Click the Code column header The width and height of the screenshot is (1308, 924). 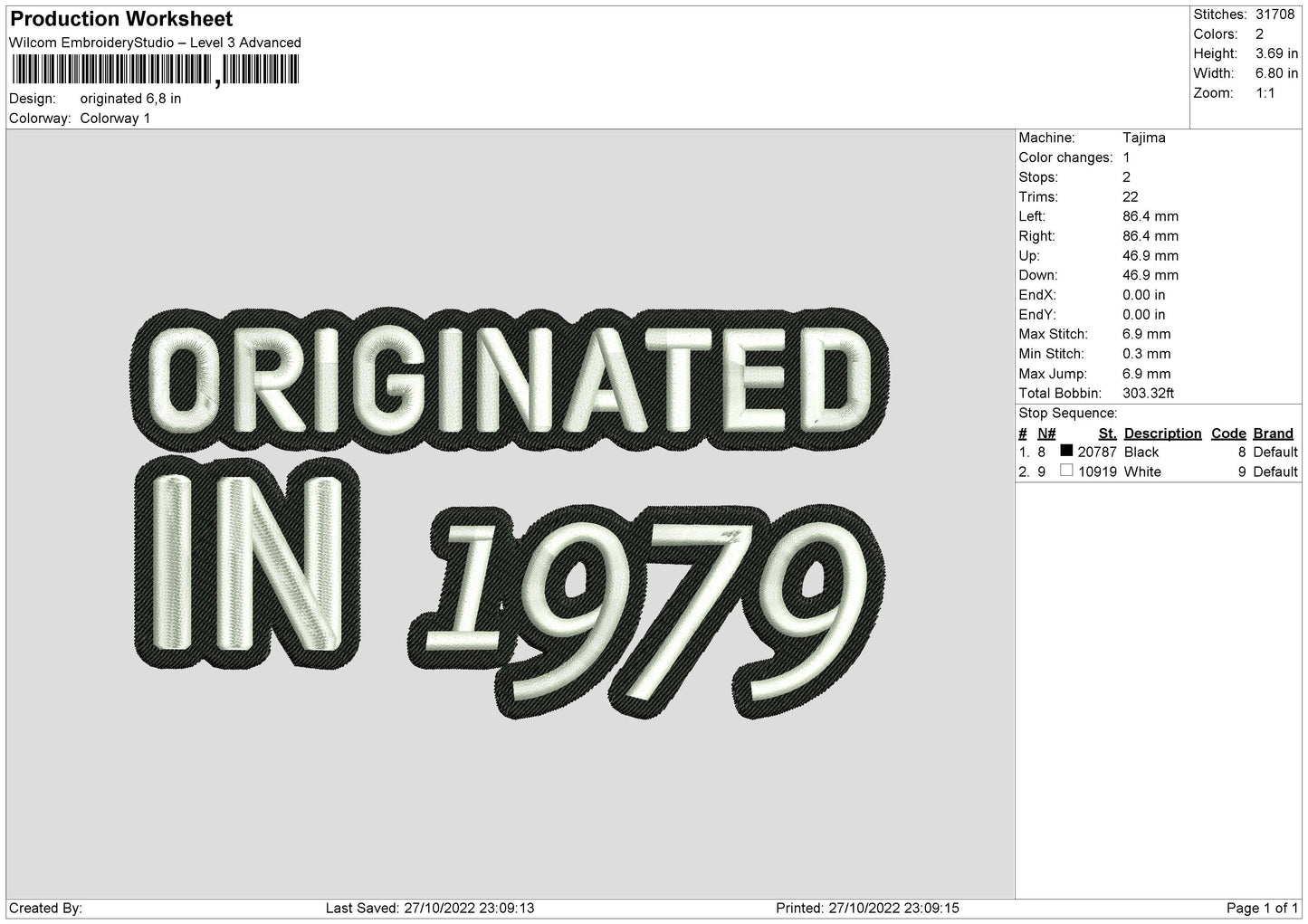tap(1228, 433)
